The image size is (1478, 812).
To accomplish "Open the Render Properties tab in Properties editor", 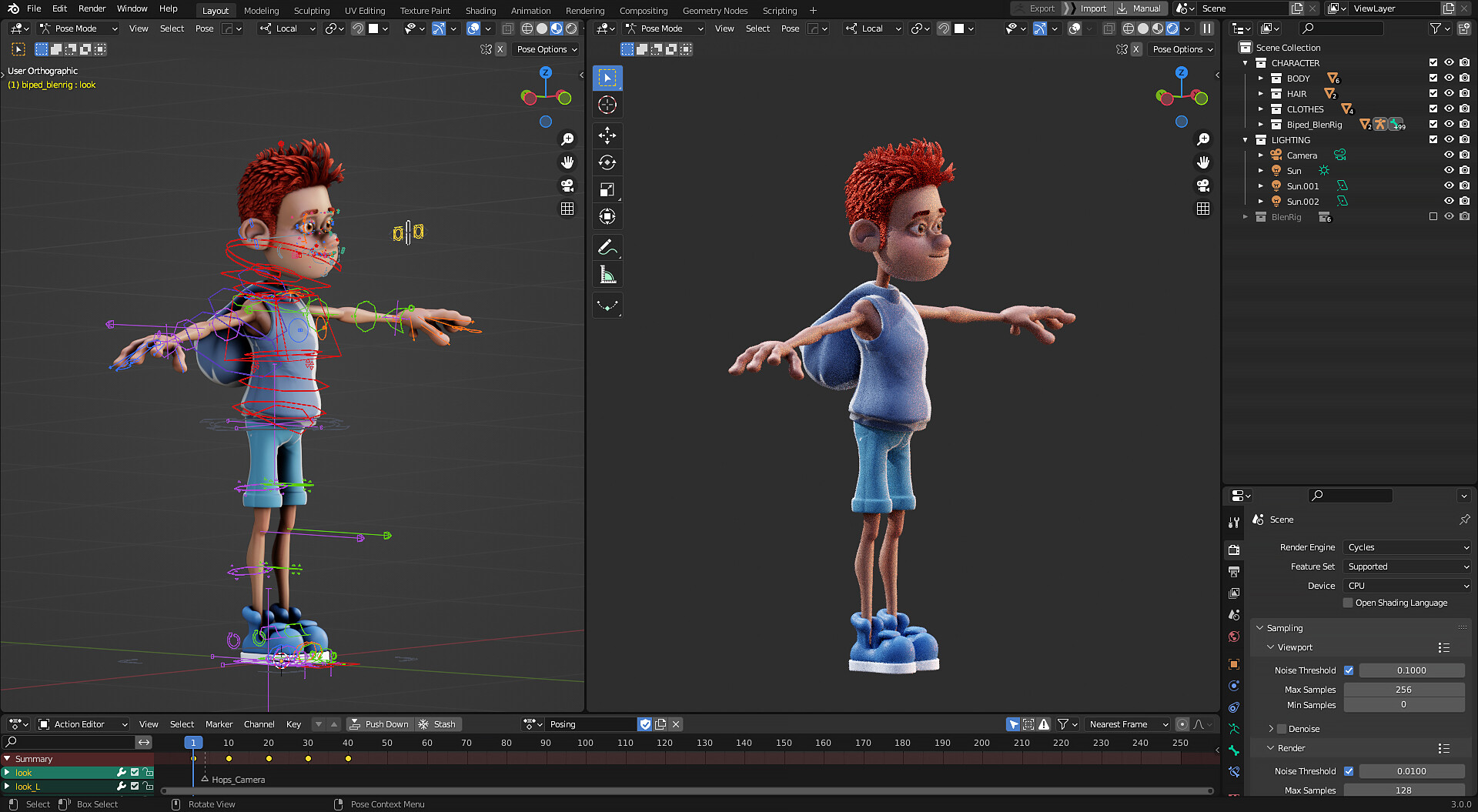I will (1234, 550).
